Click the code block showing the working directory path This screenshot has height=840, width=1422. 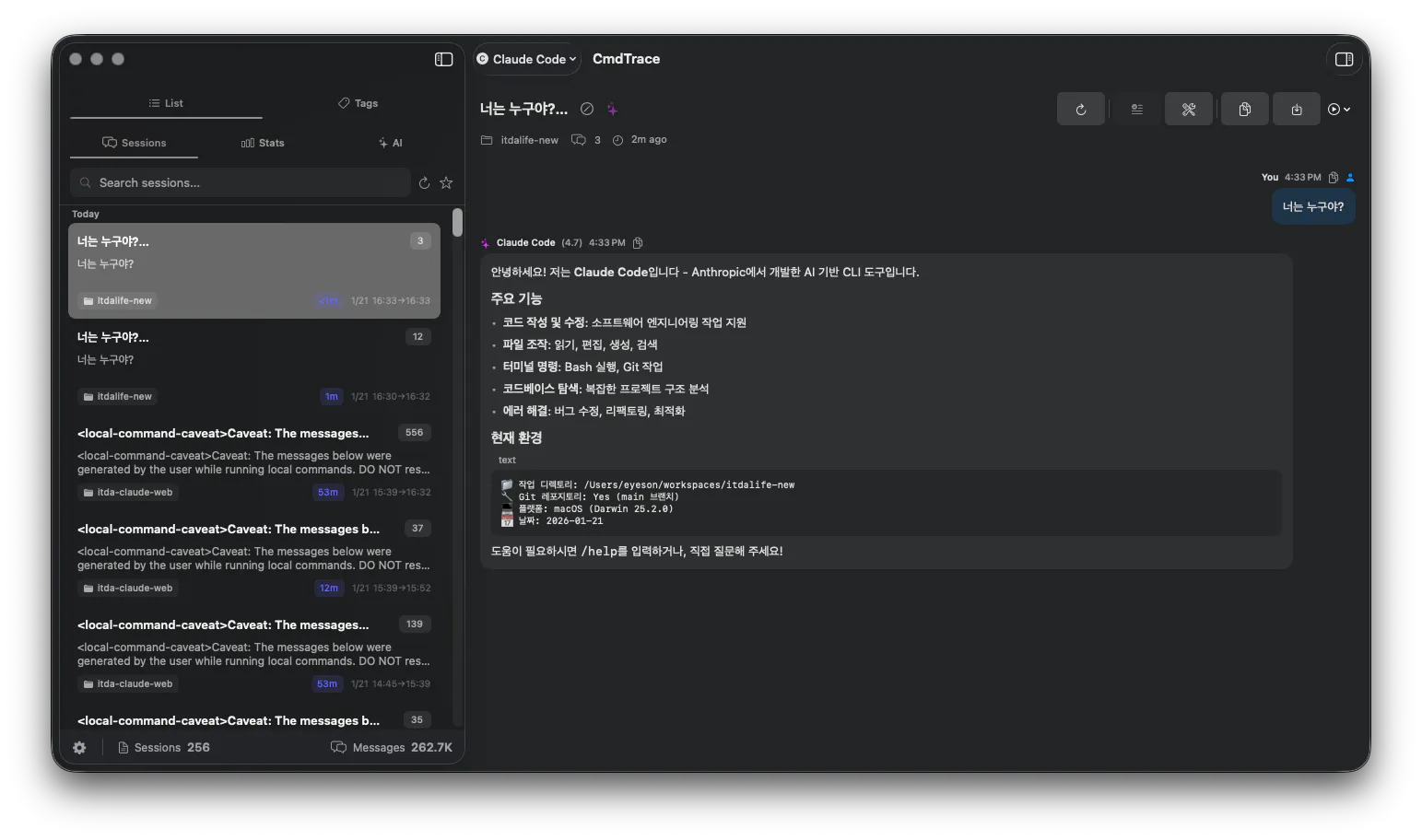(886, 503)
